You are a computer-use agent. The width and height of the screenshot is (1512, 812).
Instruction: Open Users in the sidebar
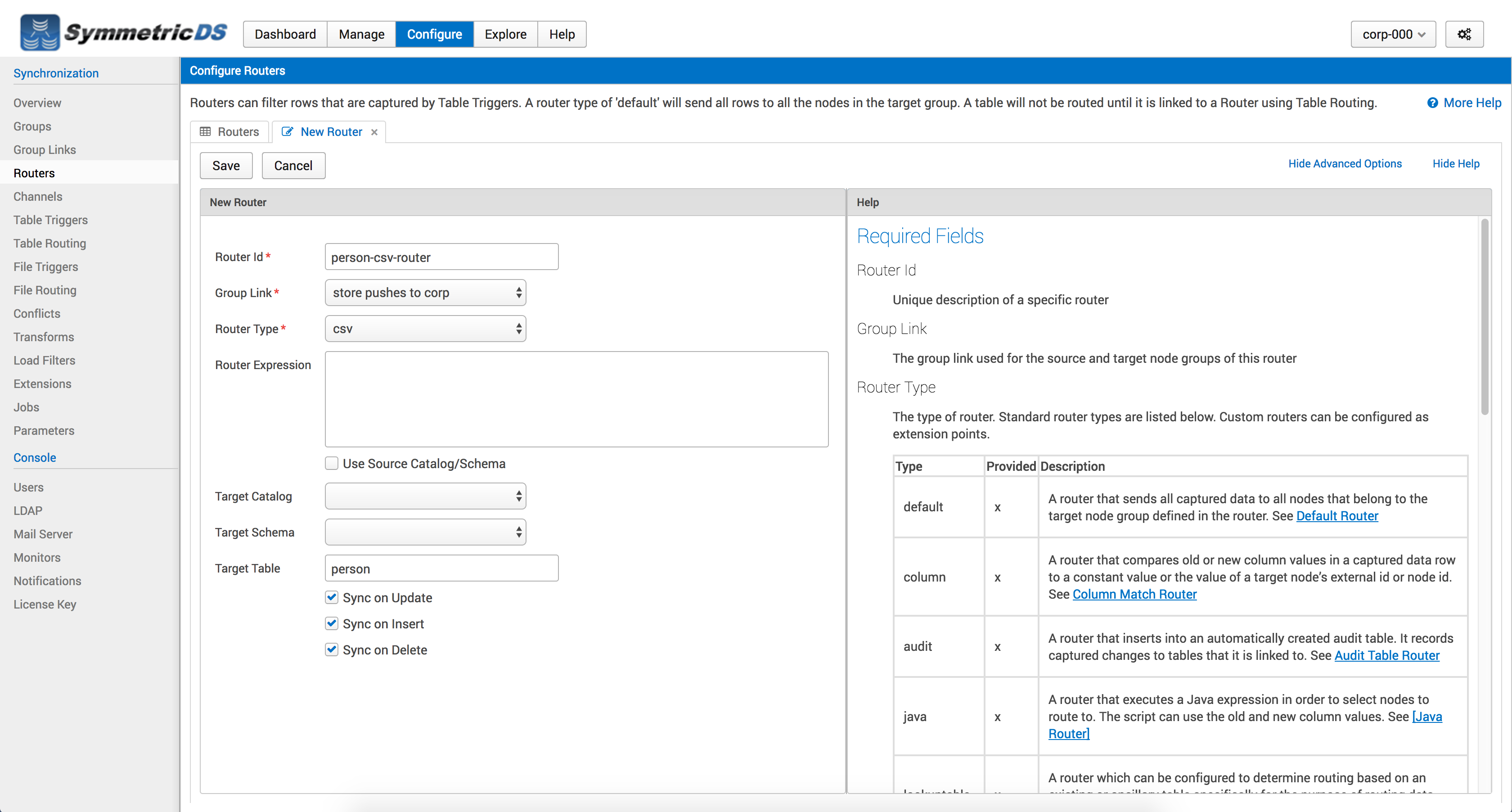point(28,487)
